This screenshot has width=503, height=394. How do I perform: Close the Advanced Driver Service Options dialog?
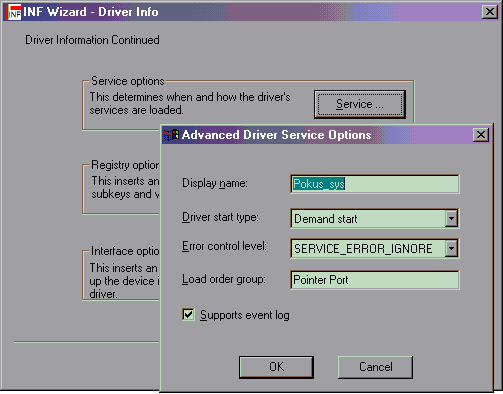coord(481,135)
